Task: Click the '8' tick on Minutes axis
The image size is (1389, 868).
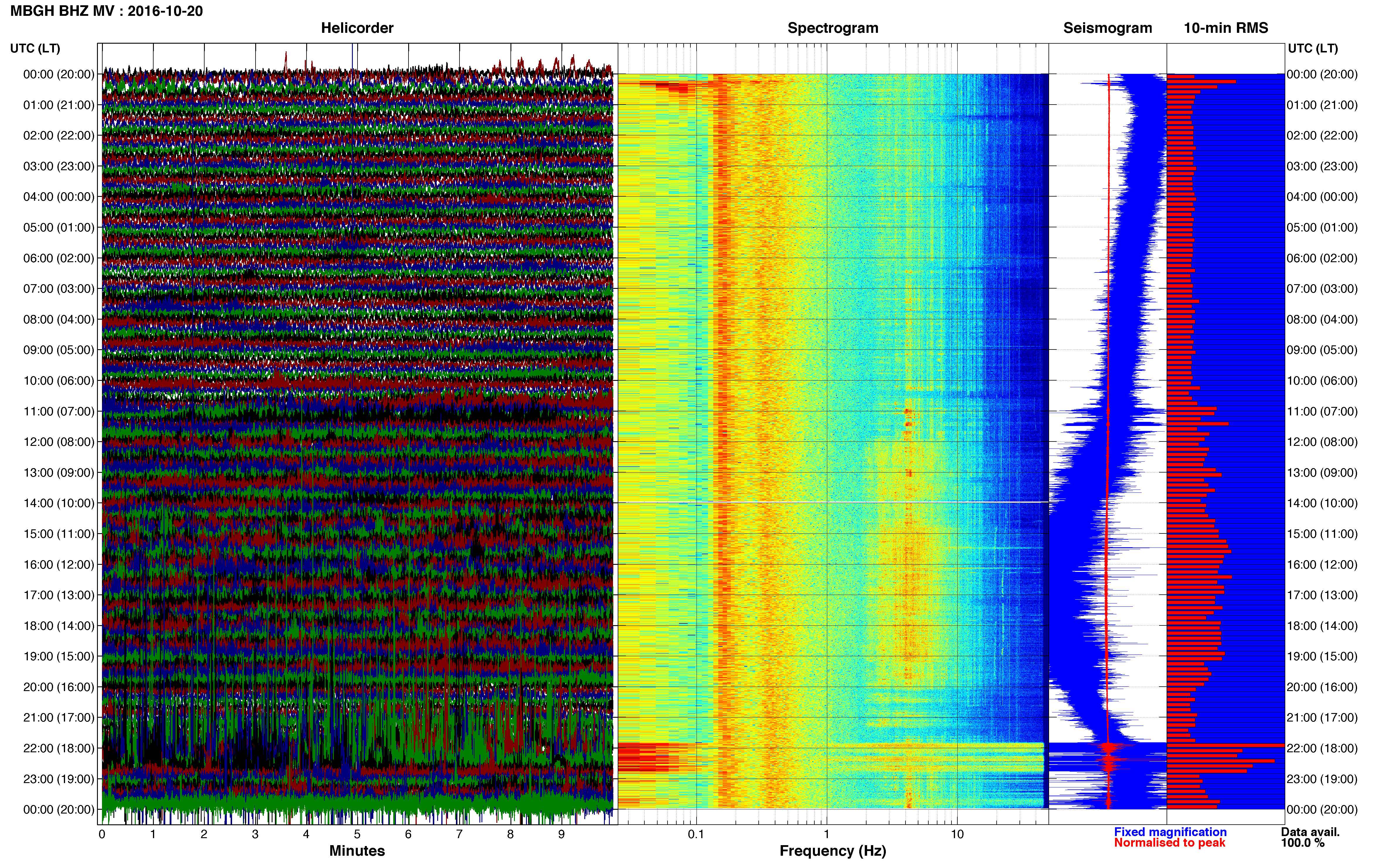Action: pyautogui.click(x=510, y=835)
